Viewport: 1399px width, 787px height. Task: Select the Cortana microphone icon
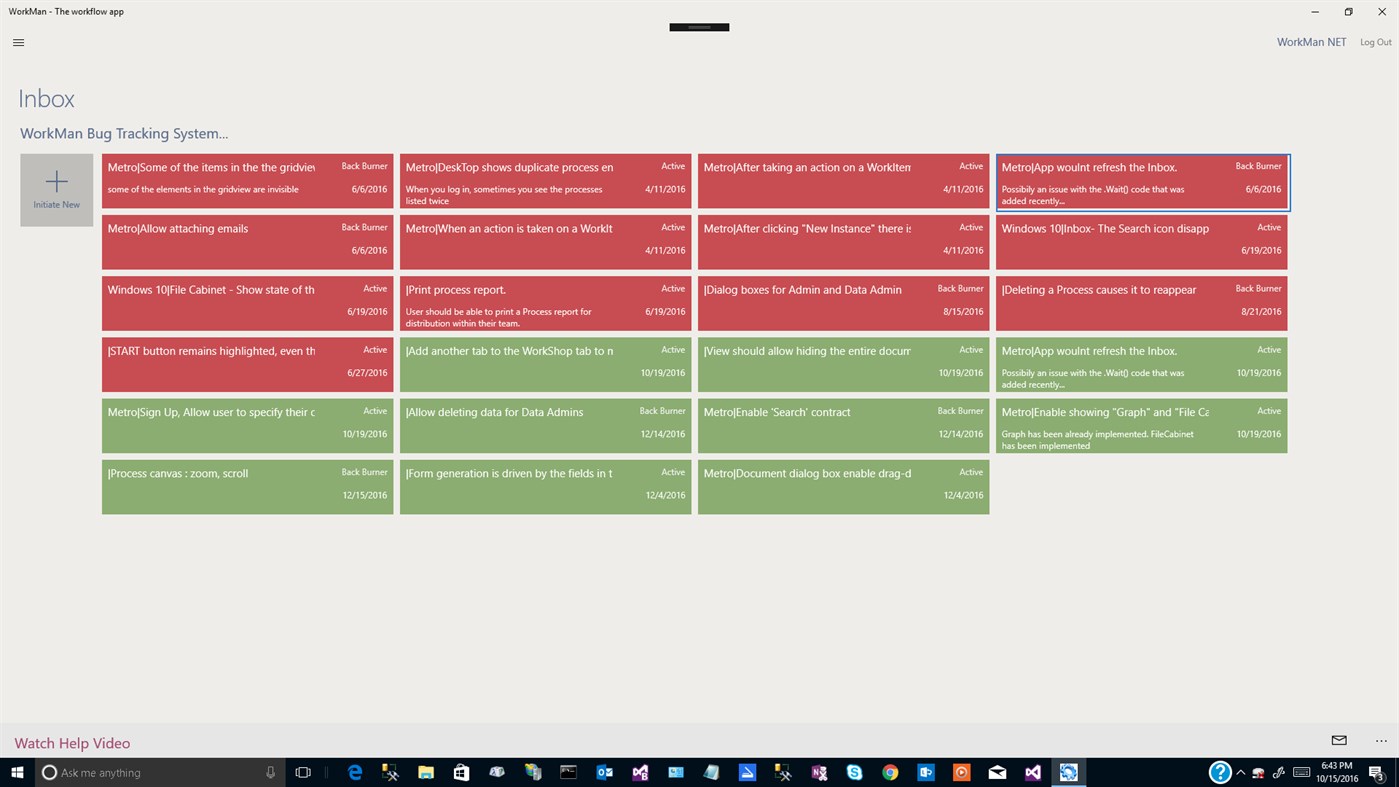pyautogui.click(x=269, y=771)
